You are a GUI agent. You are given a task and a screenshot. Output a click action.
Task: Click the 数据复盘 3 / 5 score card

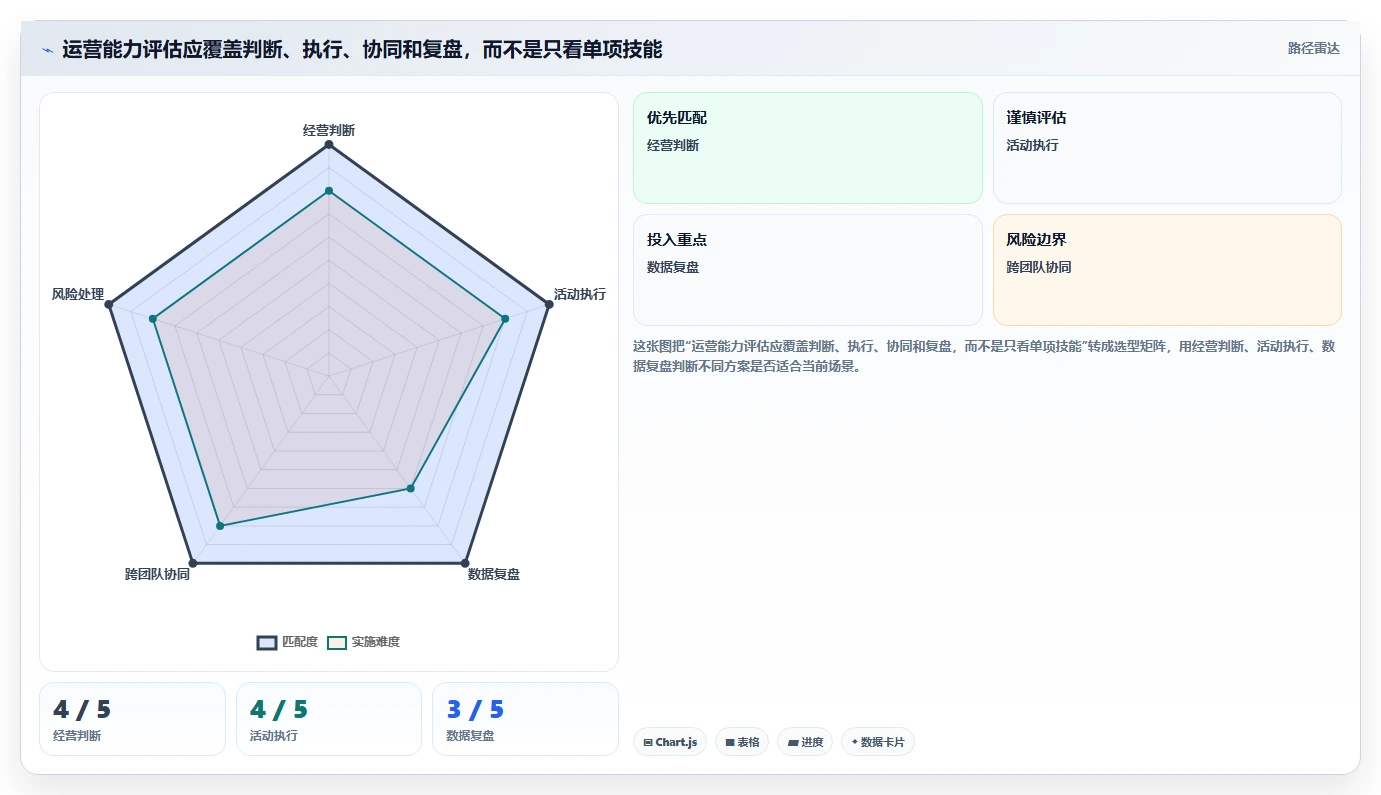(525, 719)
